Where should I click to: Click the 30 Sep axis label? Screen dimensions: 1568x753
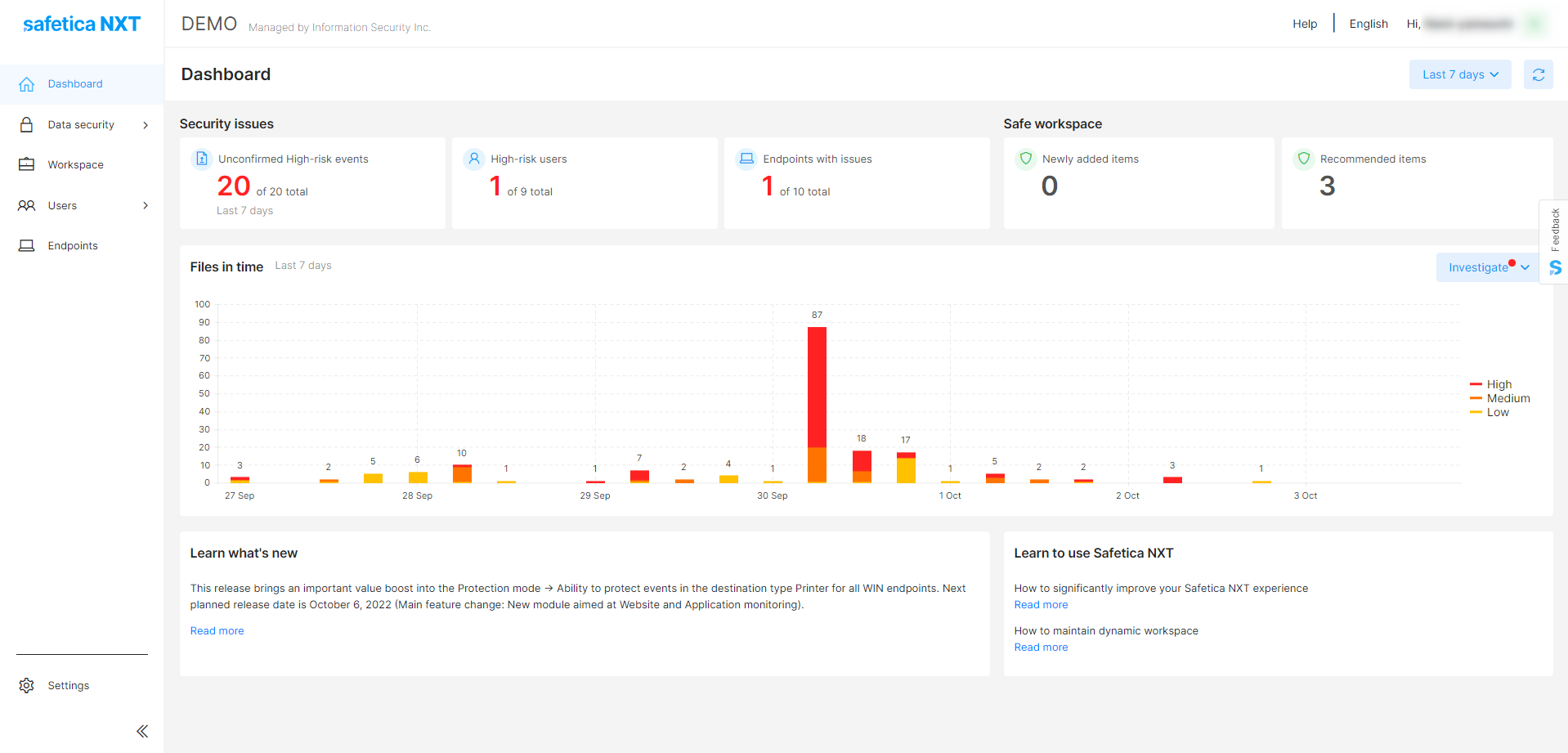pyautogui.click(x=773, y=495)
